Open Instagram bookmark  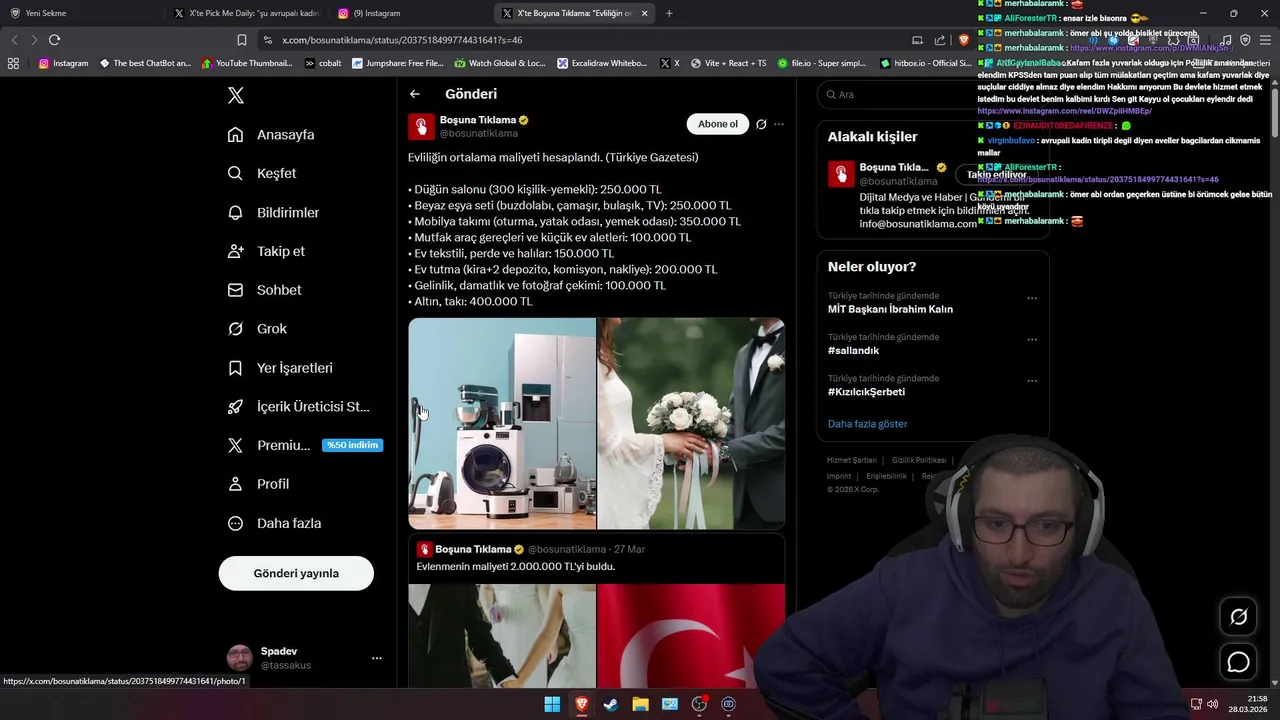63,63
